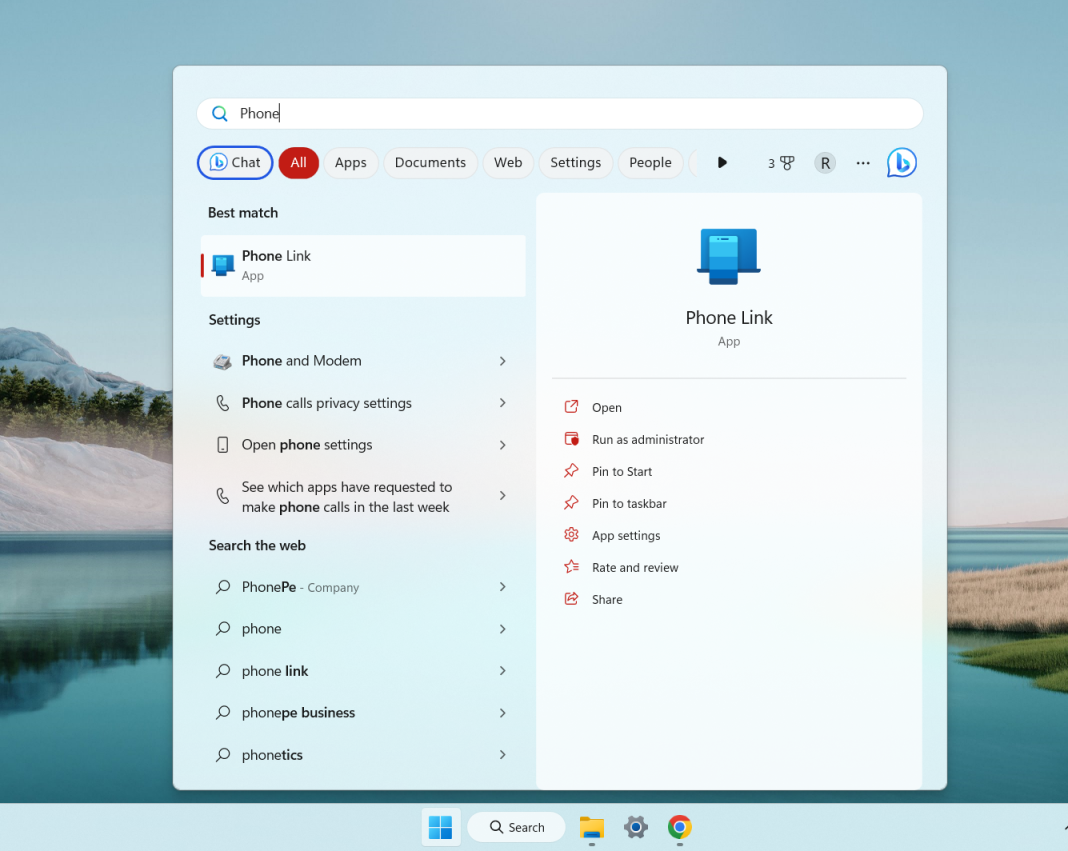Open the user account avatar "R"
This screenshot has width=1068, height=851.
(824, 162)
